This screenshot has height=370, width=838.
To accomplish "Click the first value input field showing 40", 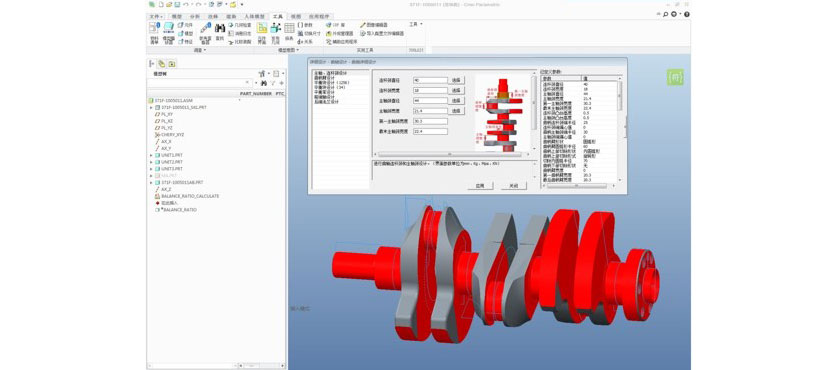I will [430, 80].
